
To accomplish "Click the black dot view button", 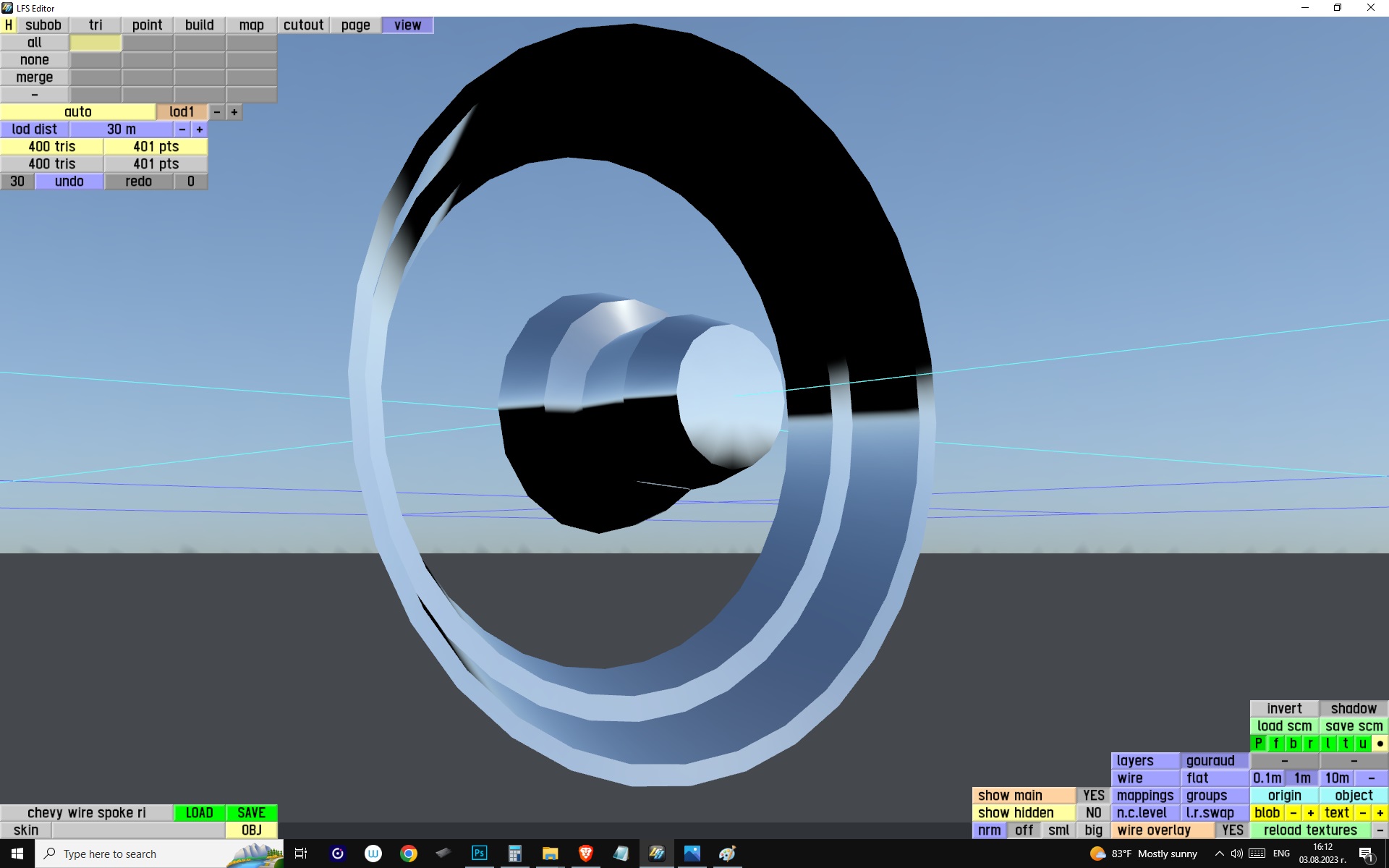I will (1380, 744).
